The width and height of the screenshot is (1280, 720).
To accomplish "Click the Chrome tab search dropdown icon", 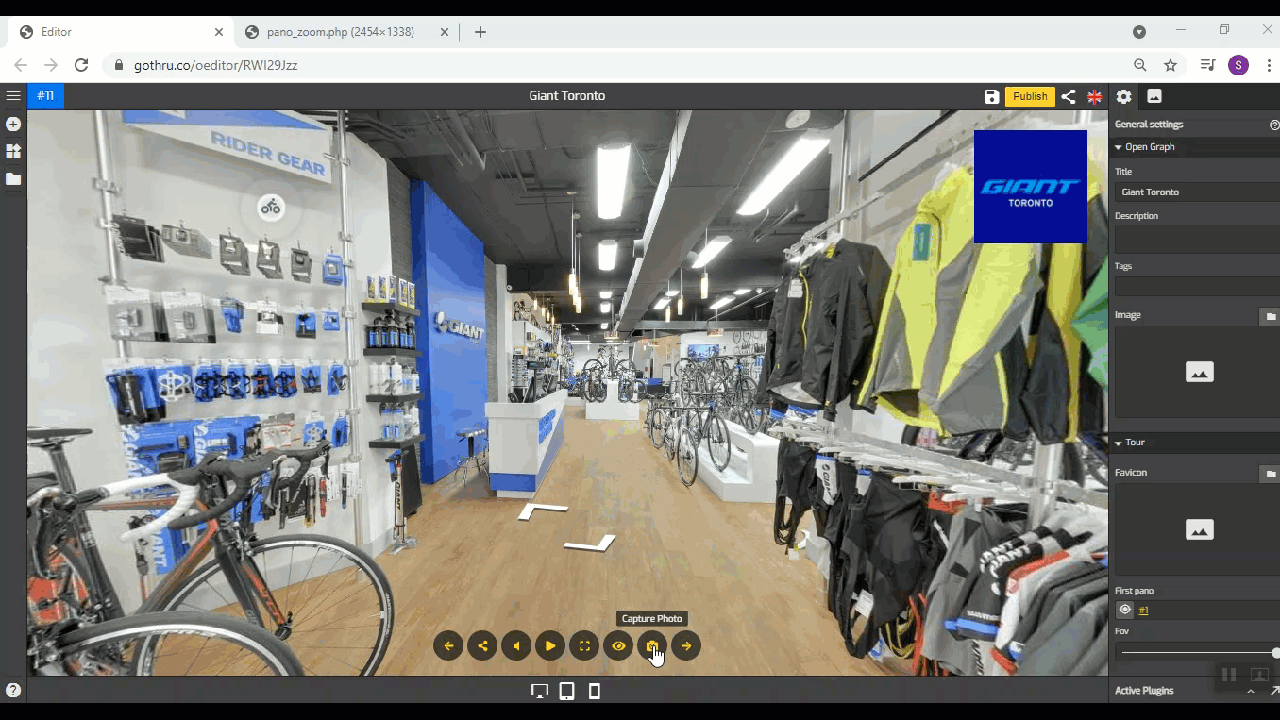I will coord(1139,32).
